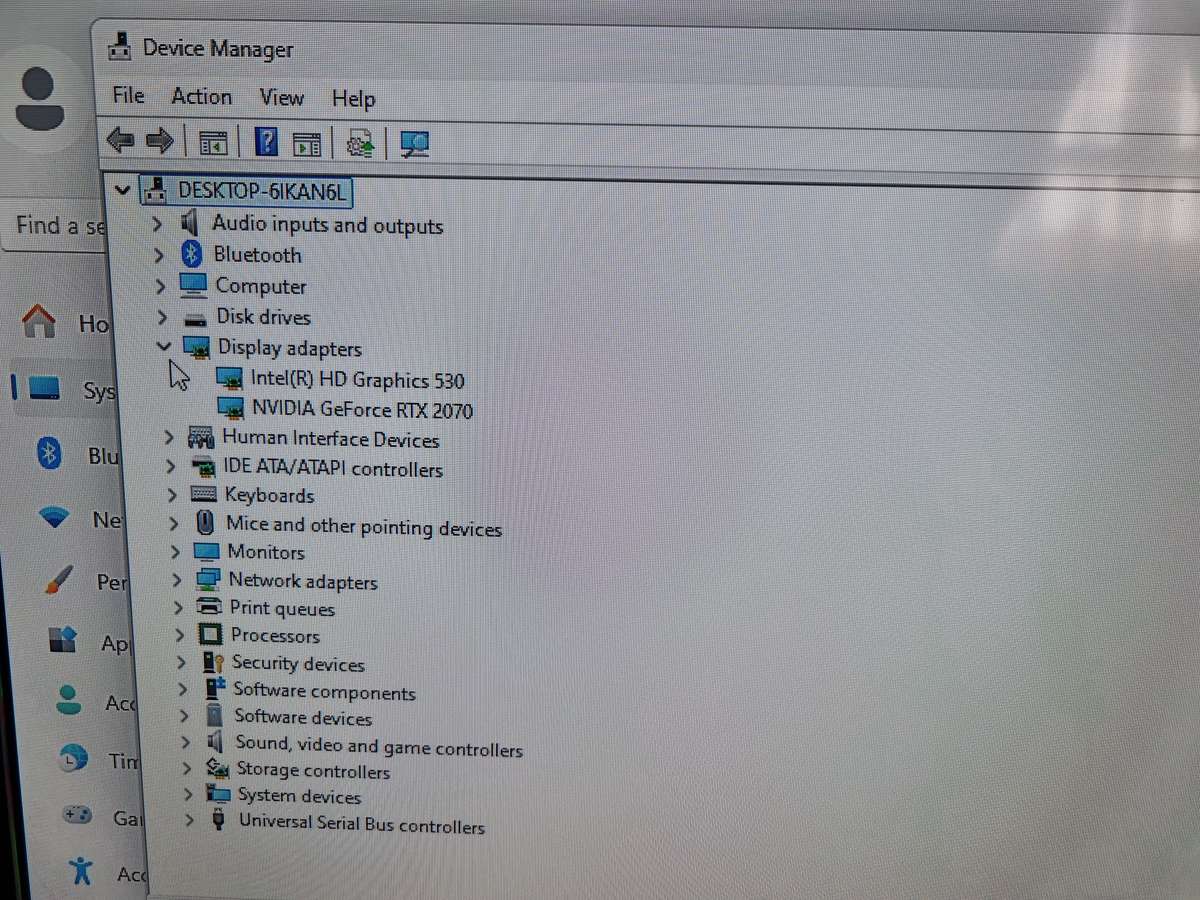1200x900 pixels.
Task: Click the Update device driver toolbar icon
Action: (360, 144)
